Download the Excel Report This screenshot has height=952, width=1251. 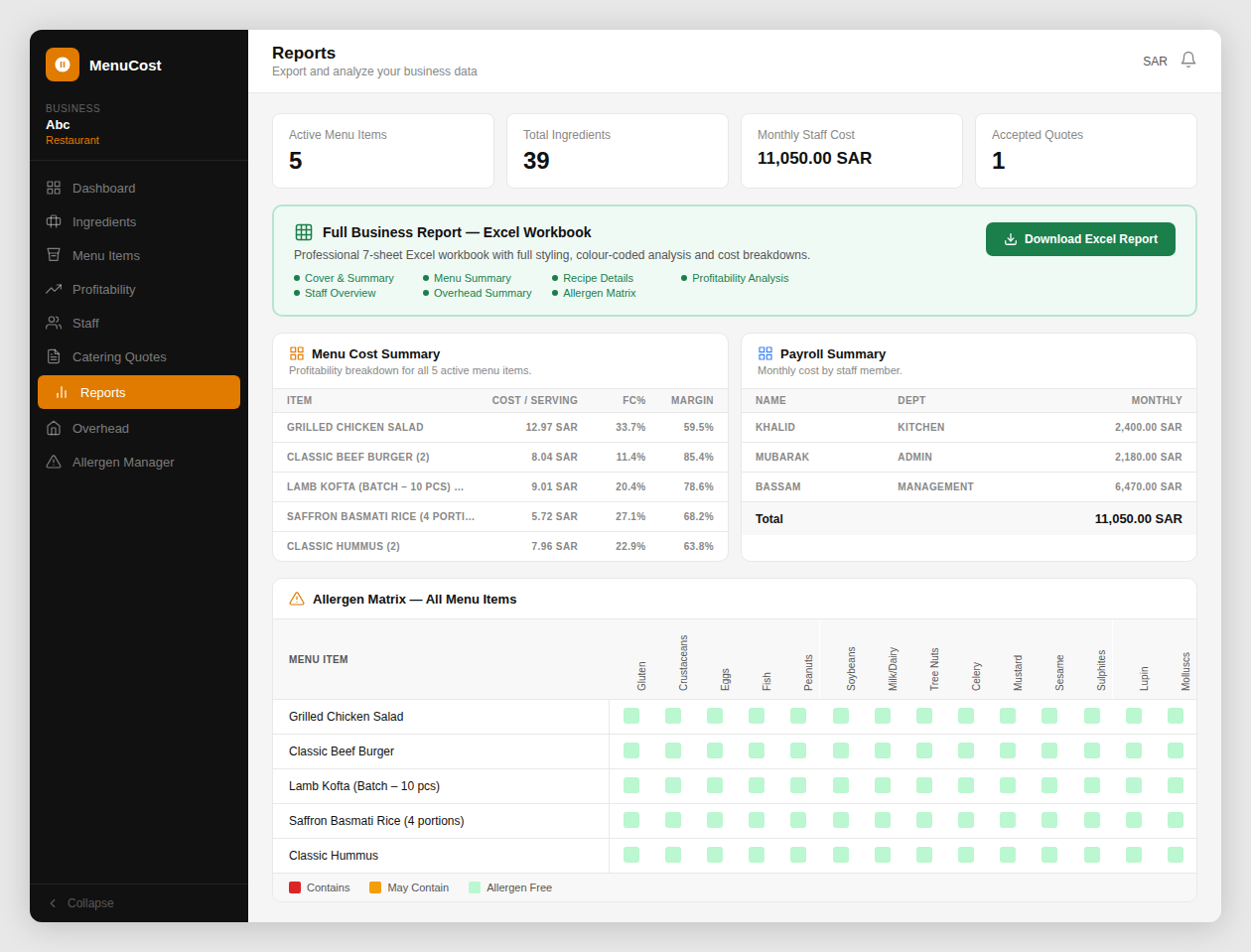pyautogui.click(x=1080, y=239)
